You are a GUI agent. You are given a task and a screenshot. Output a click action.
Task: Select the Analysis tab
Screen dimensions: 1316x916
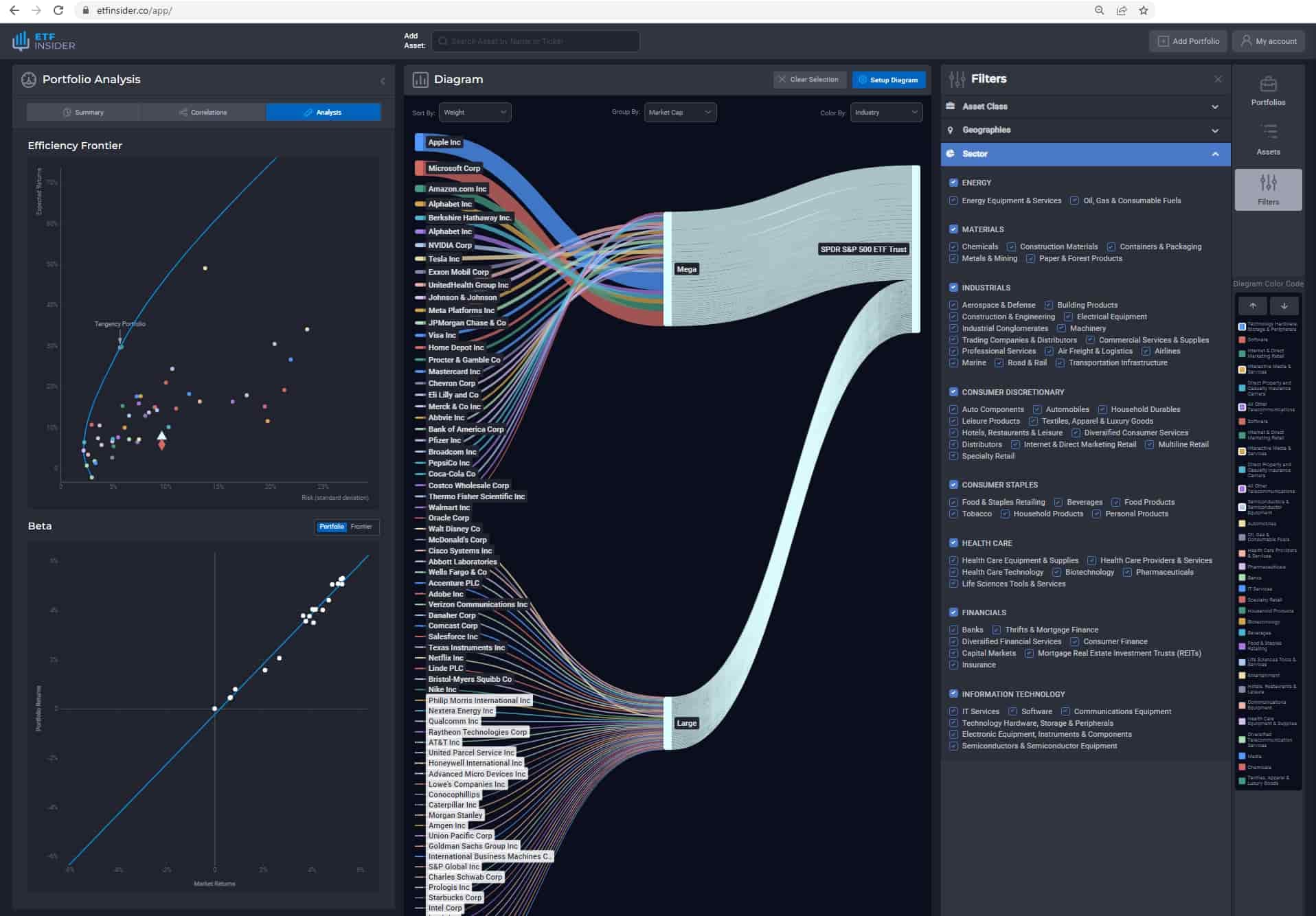[x=324, y=113]
